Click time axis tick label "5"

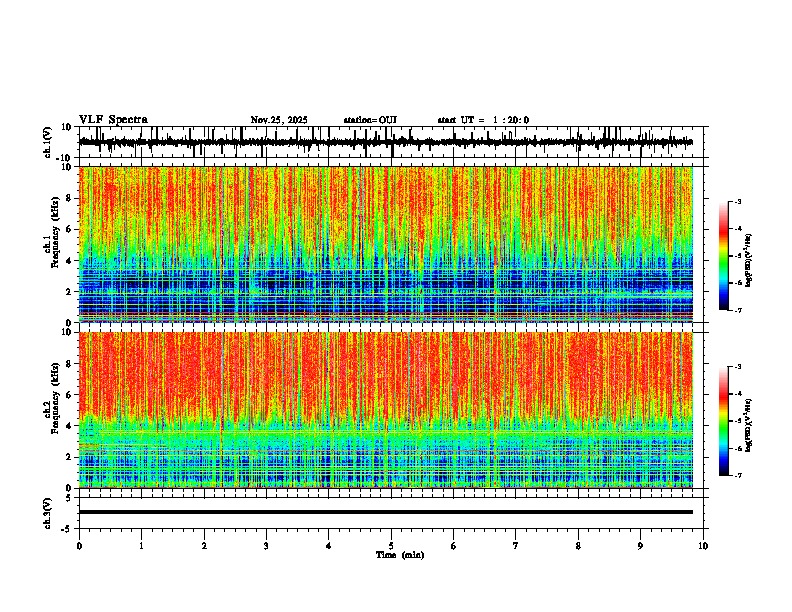point(391,546)
